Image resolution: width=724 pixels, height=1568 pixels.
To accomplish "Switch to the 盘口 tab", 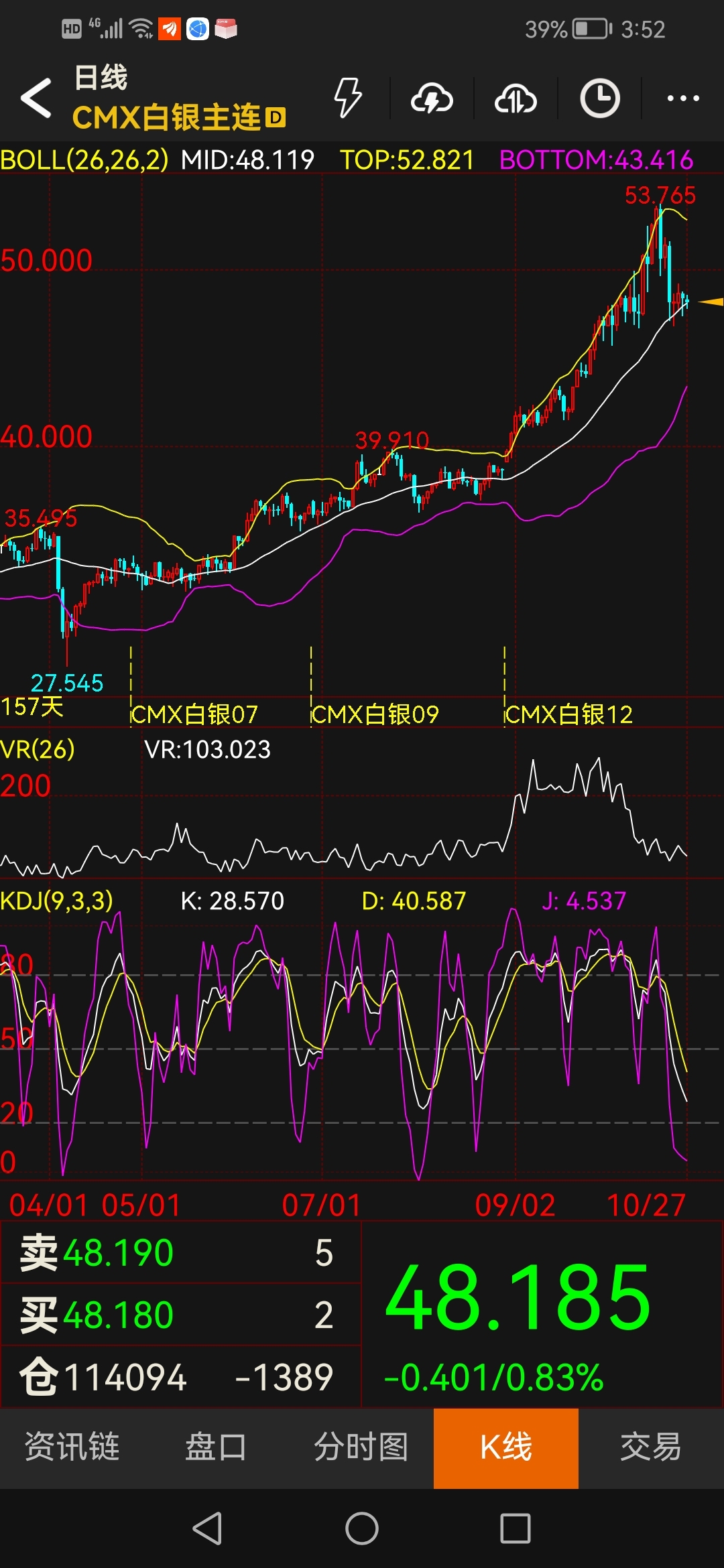I will coord(216,1447).
